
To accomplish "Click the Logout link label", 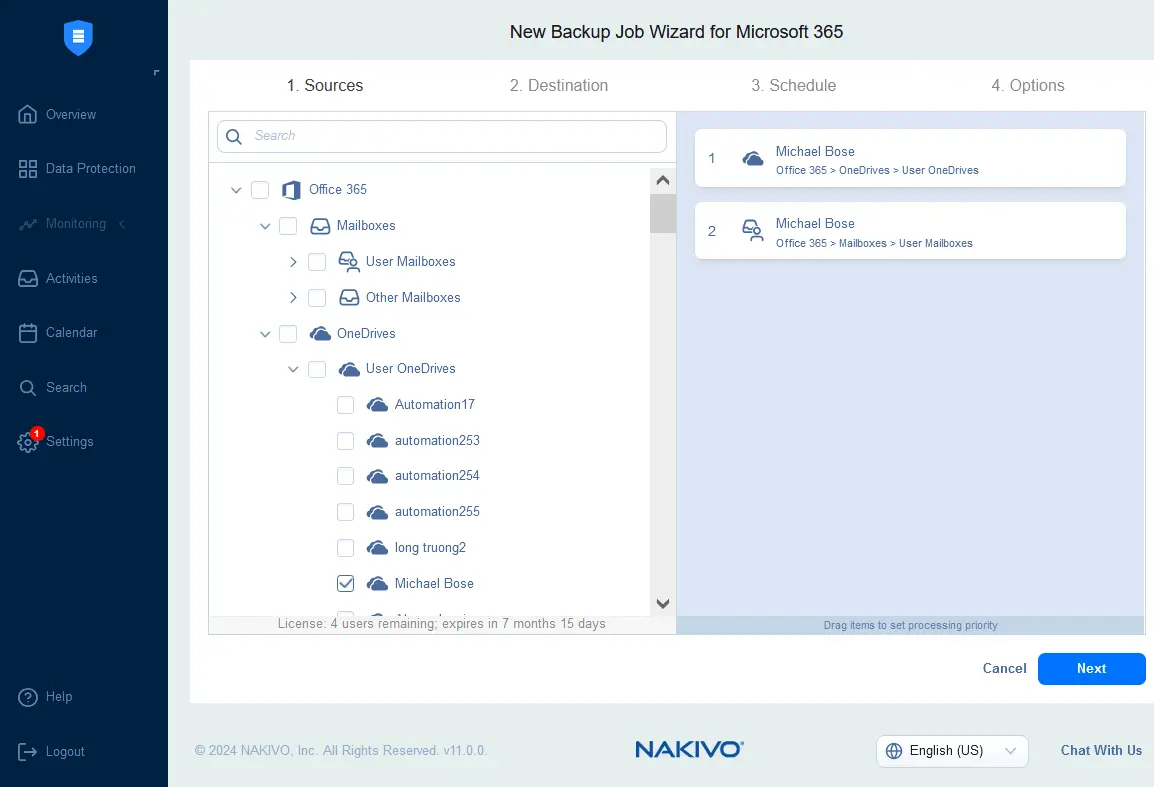I will pos(65,752).
